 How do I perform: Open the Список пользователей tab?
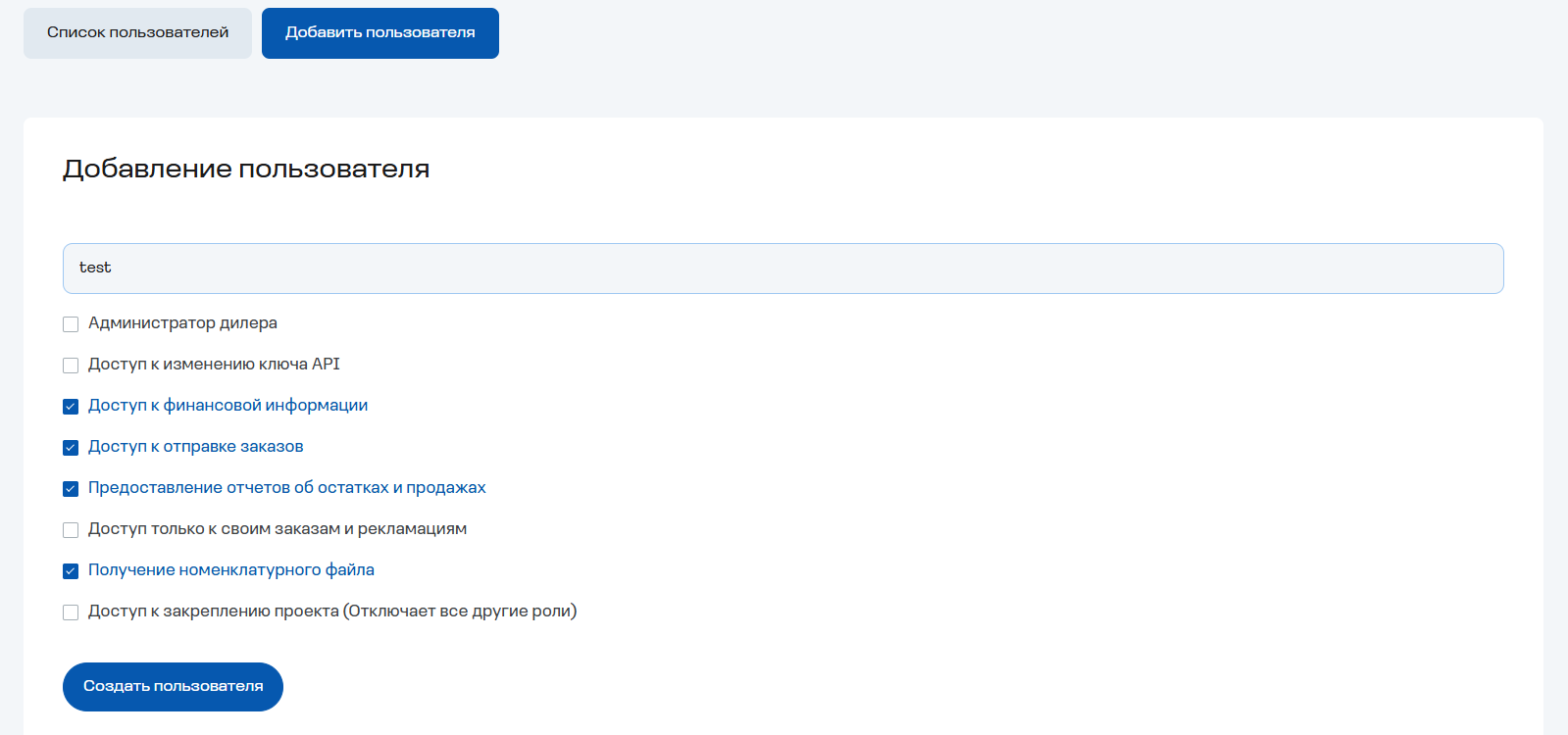(x=137, y=33)
